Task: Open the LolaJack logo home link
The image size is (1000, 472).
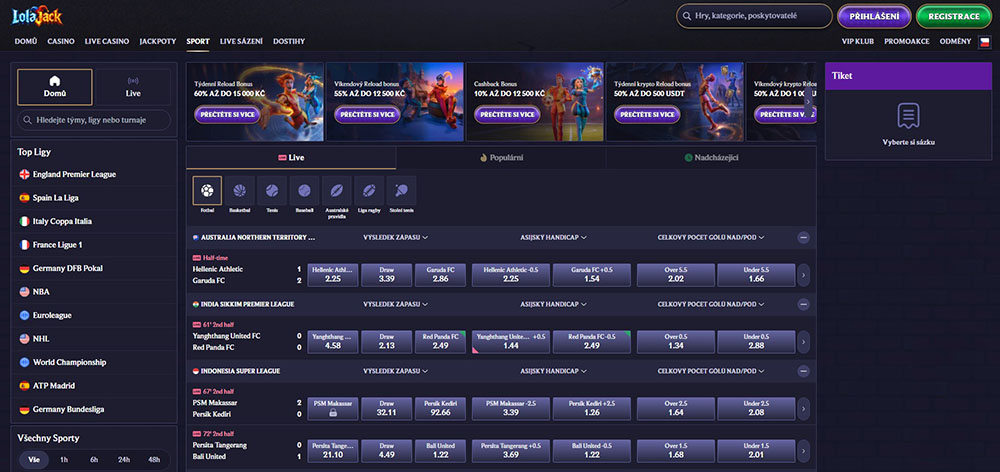Action: click(x=37, y=16)
